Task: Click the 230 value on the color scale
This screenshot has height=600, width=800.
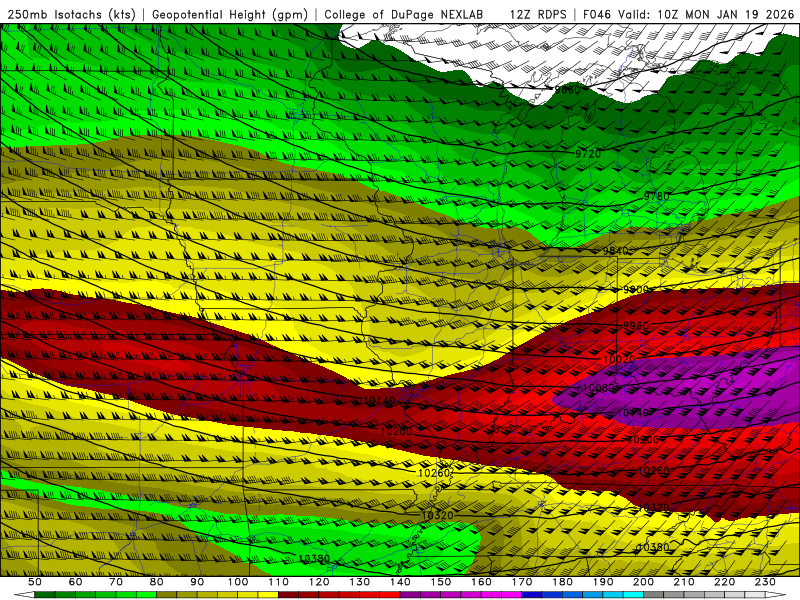Action: pyautogui.click(x=765, y=582)
